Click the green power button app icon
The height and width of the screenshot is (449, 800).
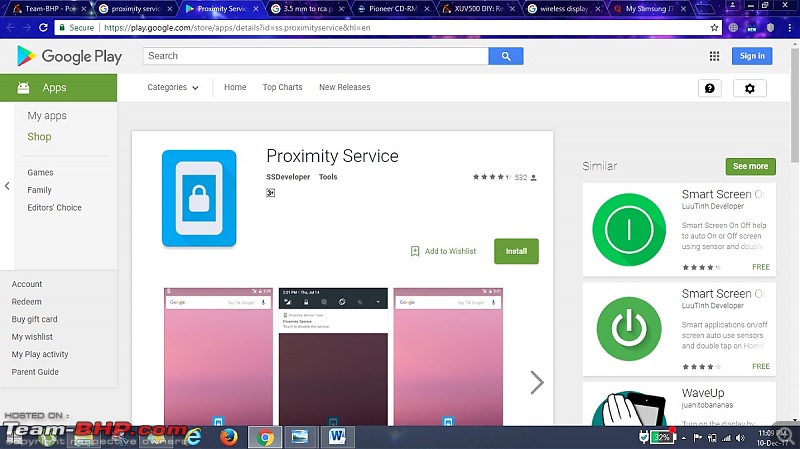pyautogui.click(x=629, y=329)
